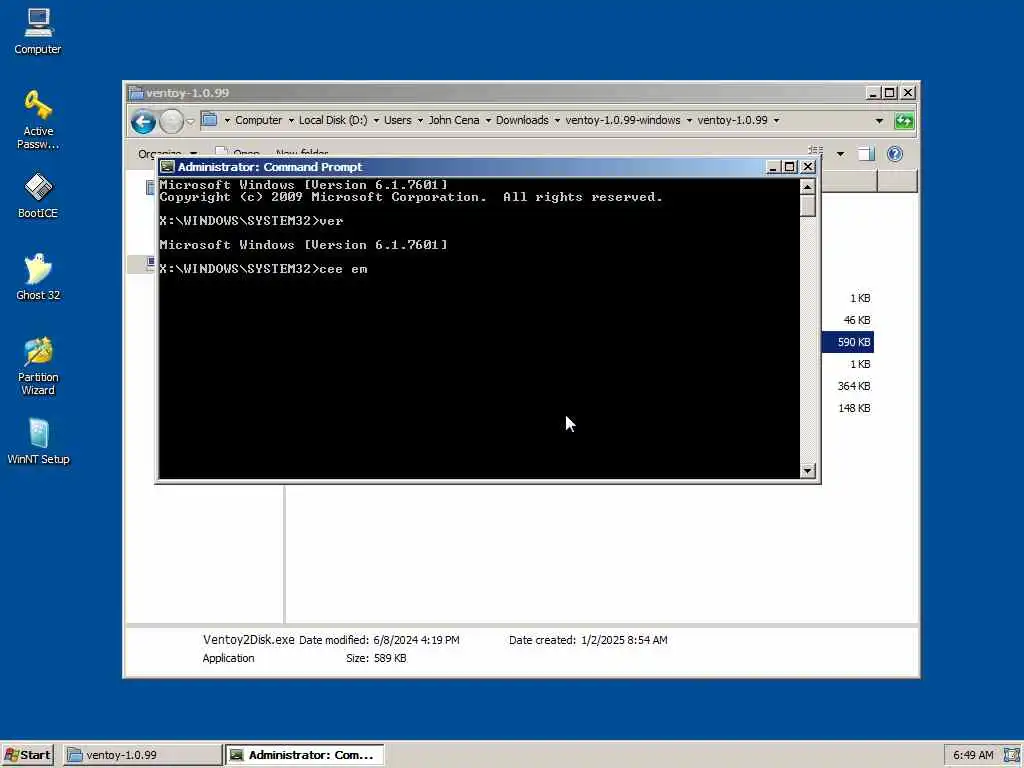The height and width of the screenshot is (768, 1024).
Task: Expand arrow after Local Disk (D:) breadcrumb
Action: (376, 121)
